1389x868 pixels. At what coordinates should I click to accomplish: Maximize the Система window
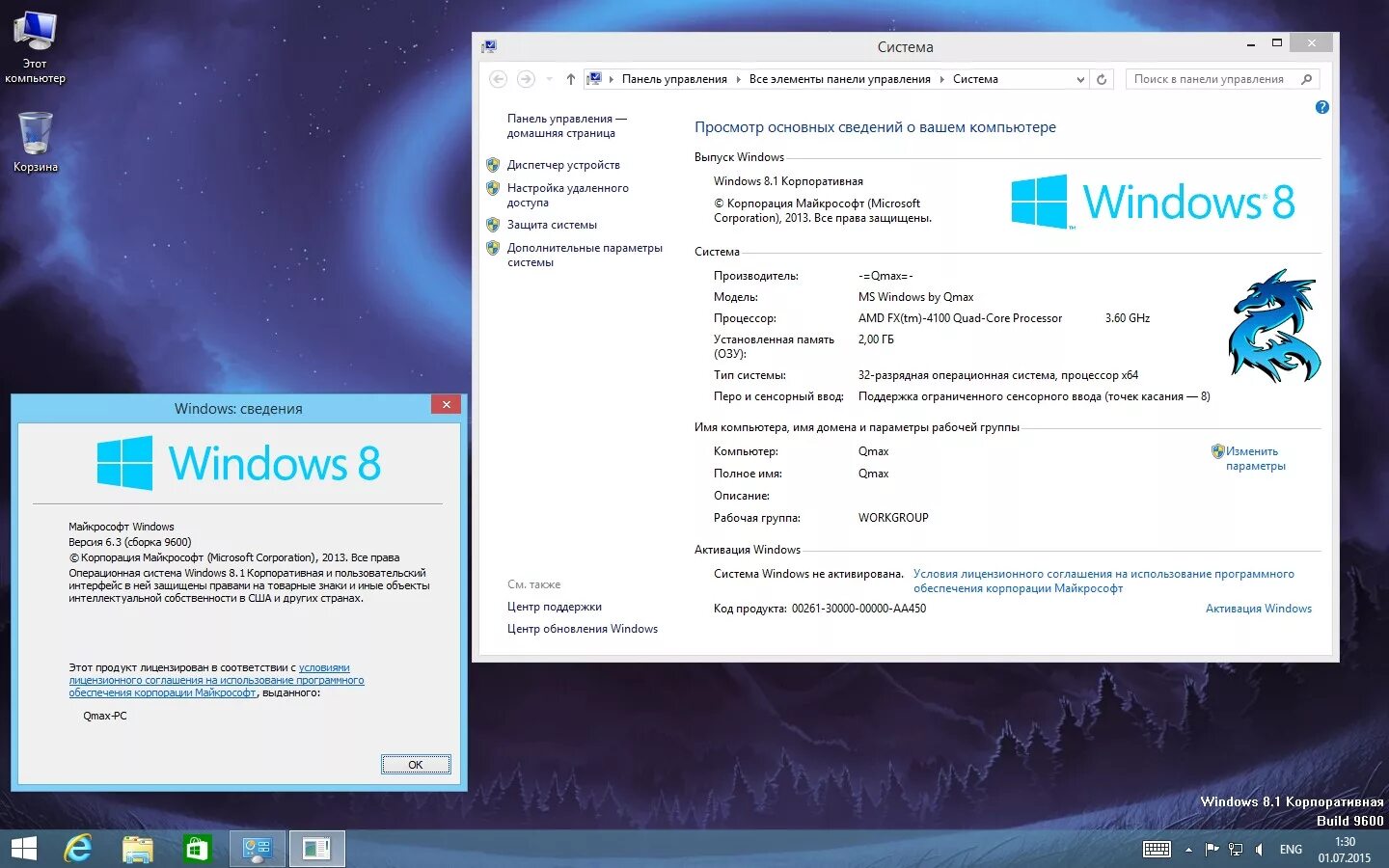[1277, 43]
